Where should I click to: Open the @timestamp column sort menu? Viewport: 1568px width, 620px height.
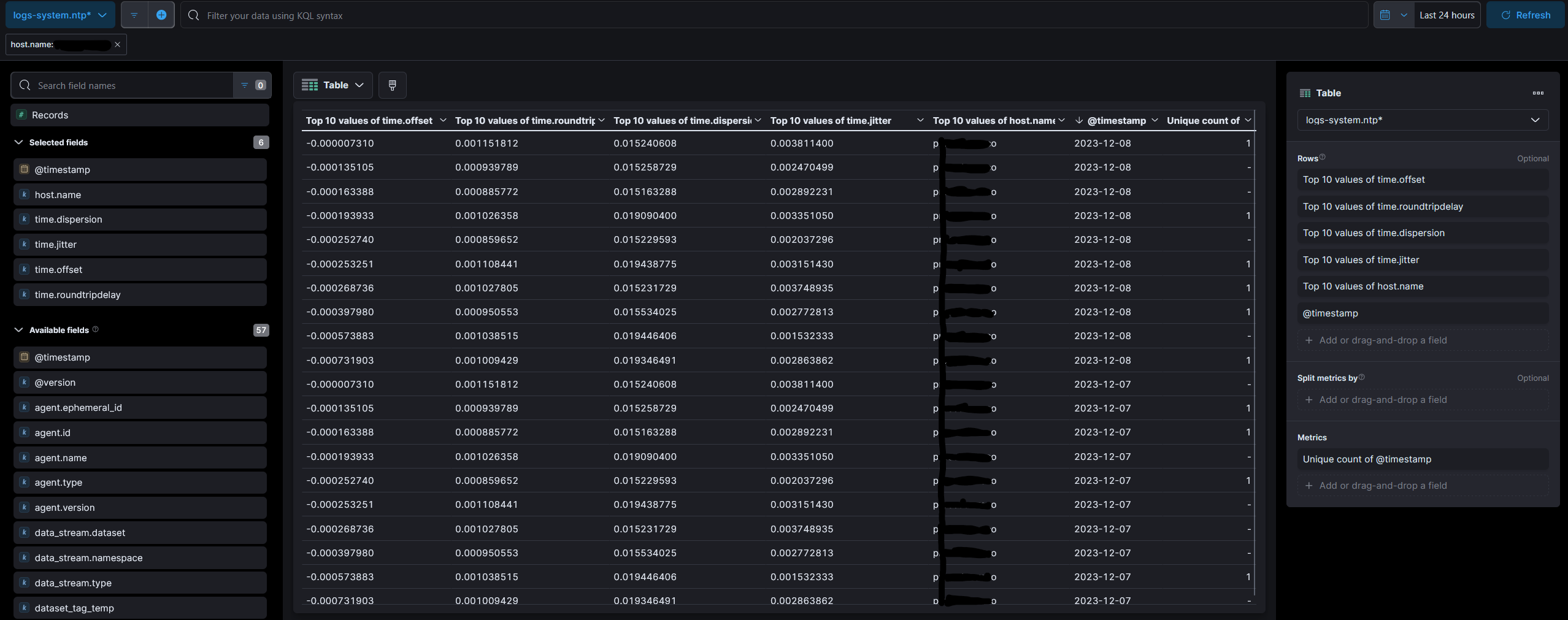click(1155, 121)
